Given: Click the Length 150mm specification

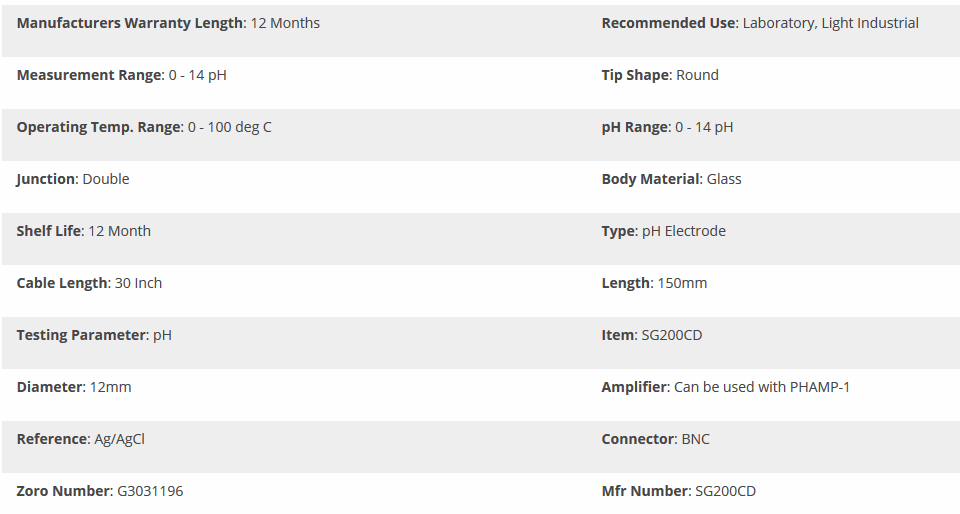Looking at the screenshot, I should (654, 283).
